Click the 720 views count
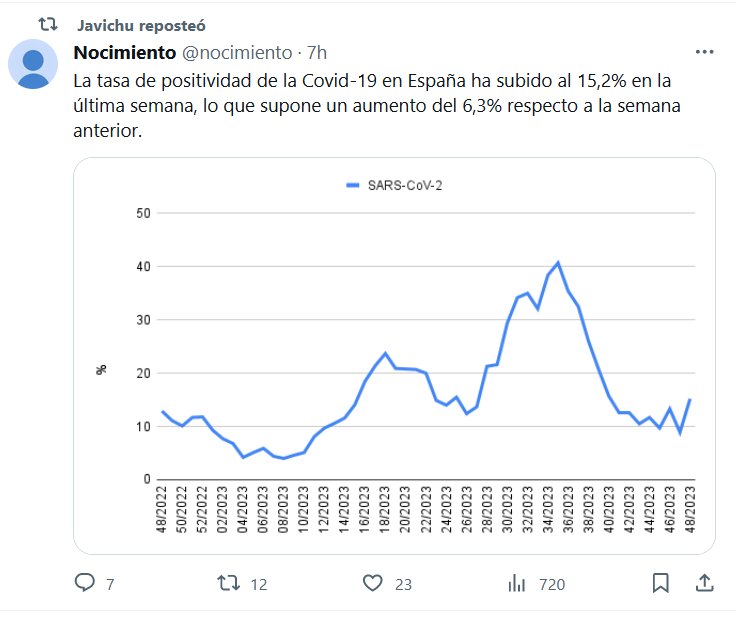The image size is (736, 620). pyautogui.click(x=552, y=584)
